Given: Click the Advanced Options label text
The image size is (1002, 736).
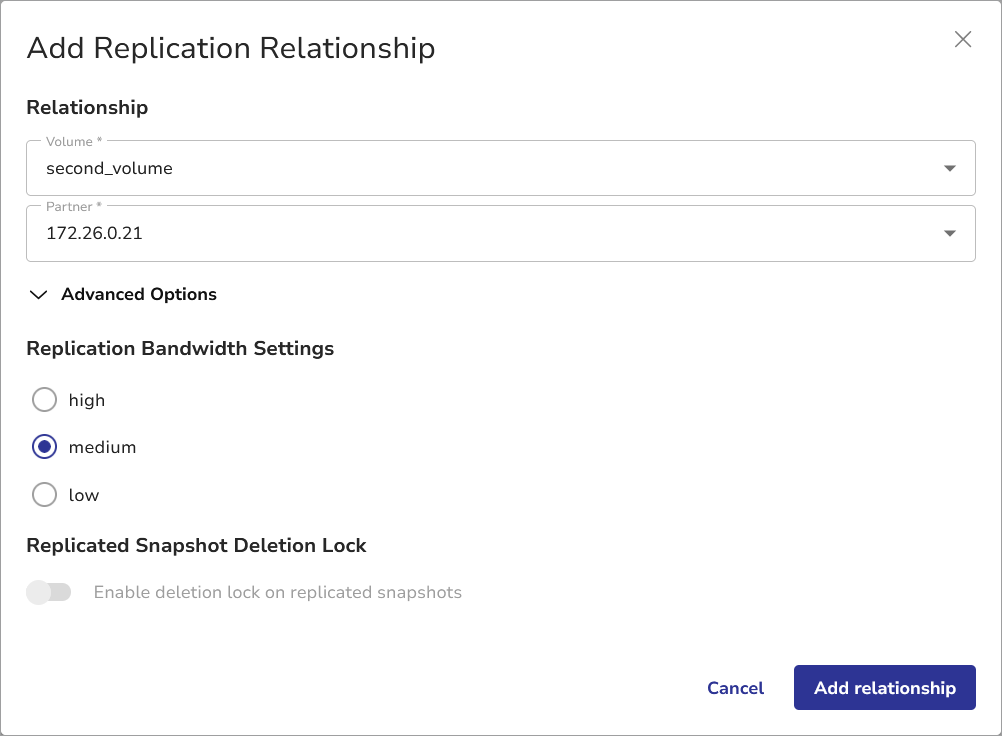Looking at the screenshot, I should (139, 294).
